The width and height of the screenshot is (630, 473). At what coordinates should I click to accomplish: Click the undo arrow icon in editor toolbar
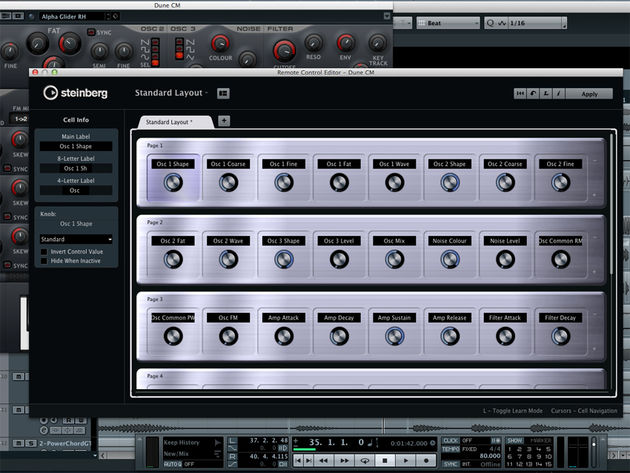pos(533,94)
